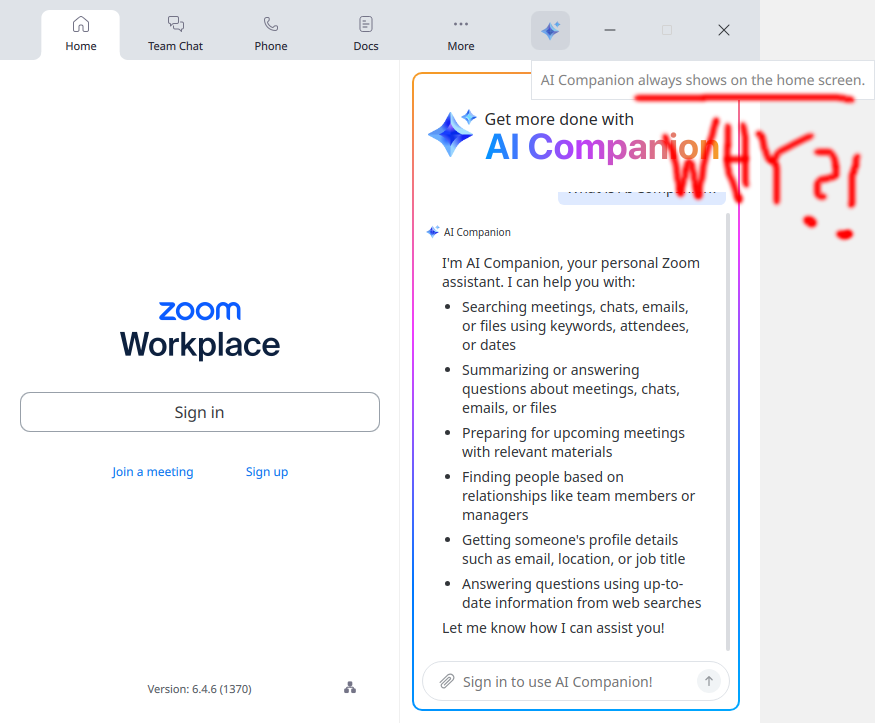The image size is (875, 723).
Task: Go to the Docs tab
Action: [x=366, y=34]
